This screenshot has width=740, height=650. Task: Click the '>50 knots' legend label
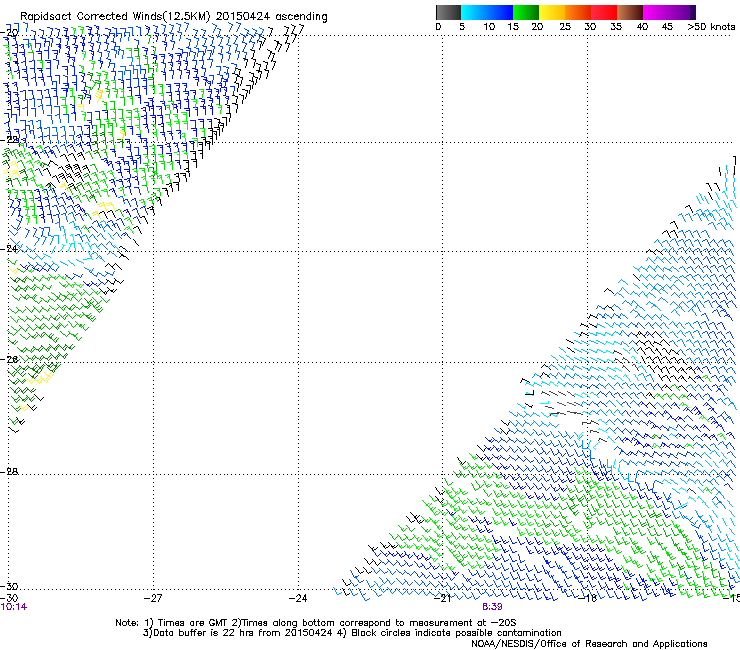(711, 27)
